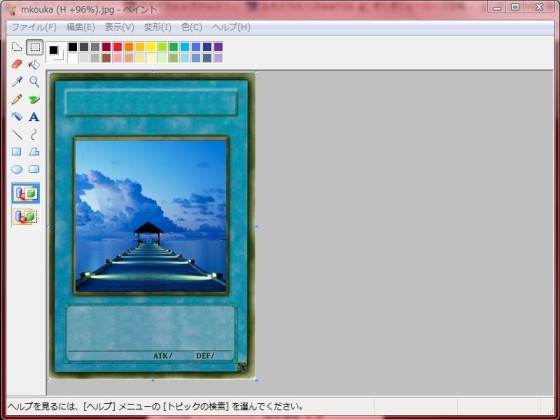Screen dimensions: 560x420
Task: Pick the pink color swatch
Action: [118, 58]
